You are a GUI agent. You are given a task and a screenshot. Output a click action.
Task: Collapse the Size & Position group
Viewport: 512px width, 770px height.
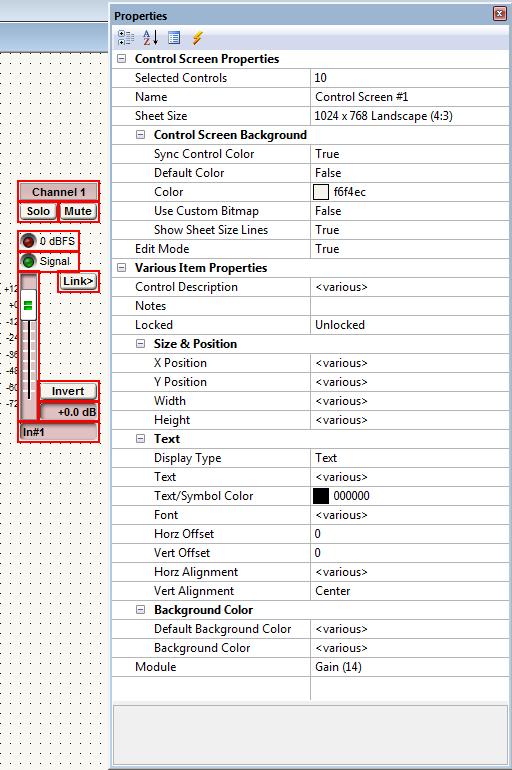point(140,344)
